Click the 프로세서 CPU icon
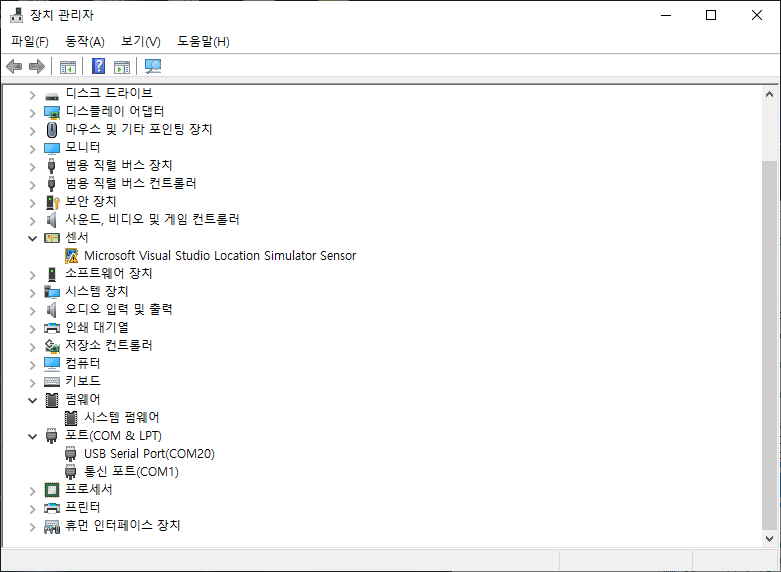The height and width of the screenshot is (572, 781). click(x=52, y=490)
